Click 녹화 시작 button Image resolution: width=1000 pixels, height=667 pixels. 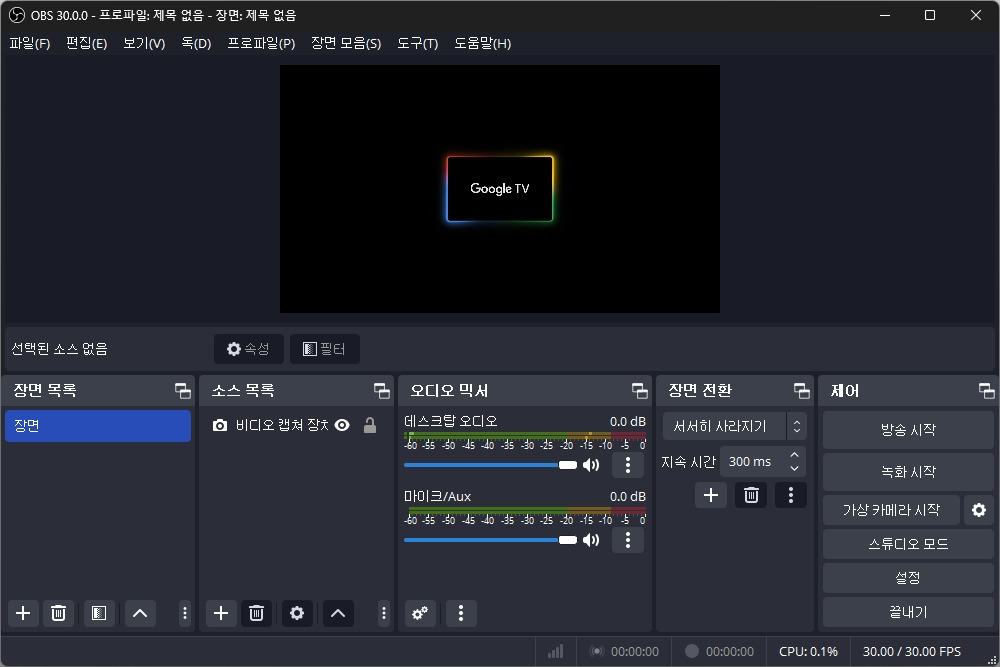pyautogui.click(x=908, y=472)
